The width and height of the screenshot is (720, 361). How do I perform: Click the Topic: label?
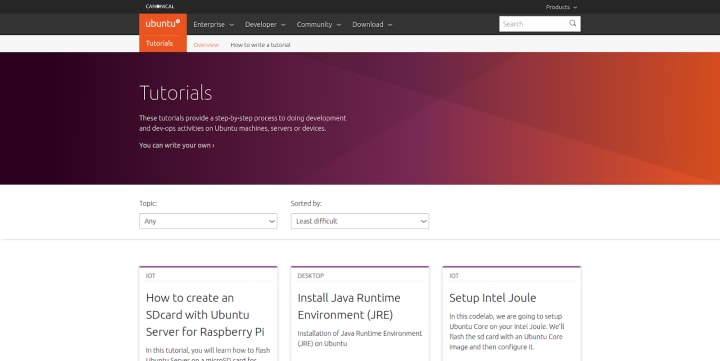(148, 203)
